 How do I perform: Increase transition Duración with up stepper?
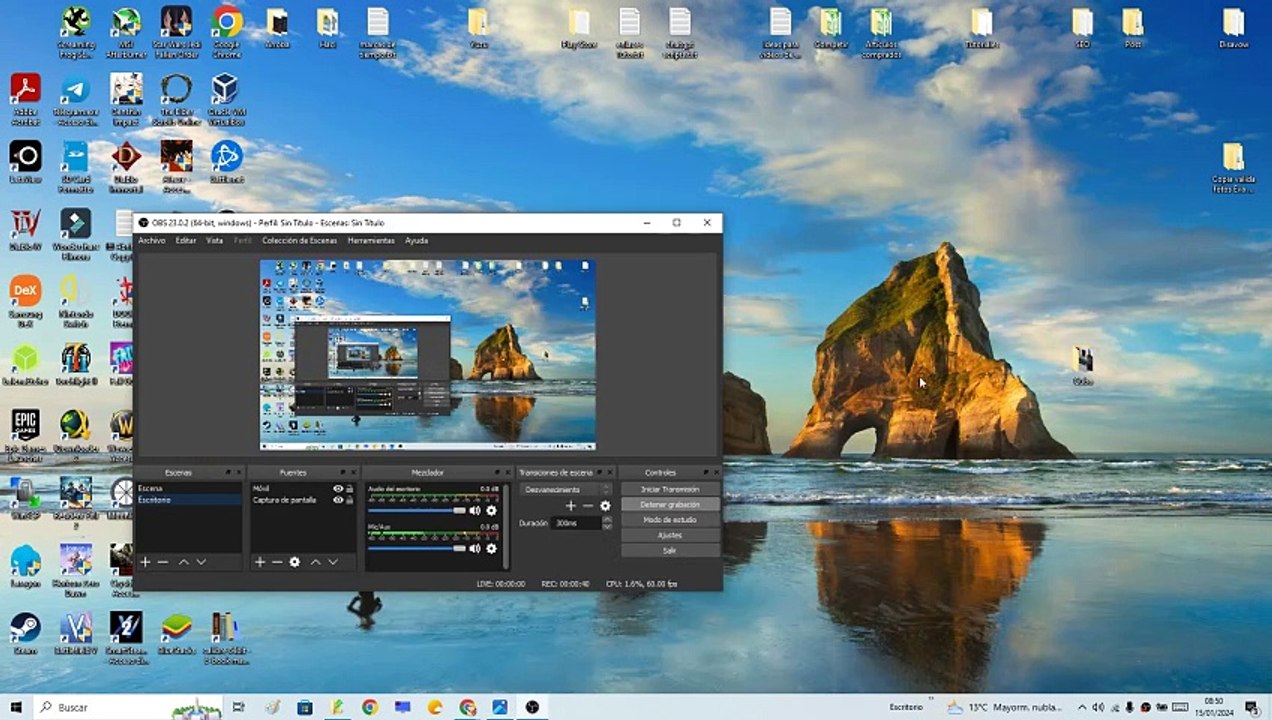tap(607, 519)
